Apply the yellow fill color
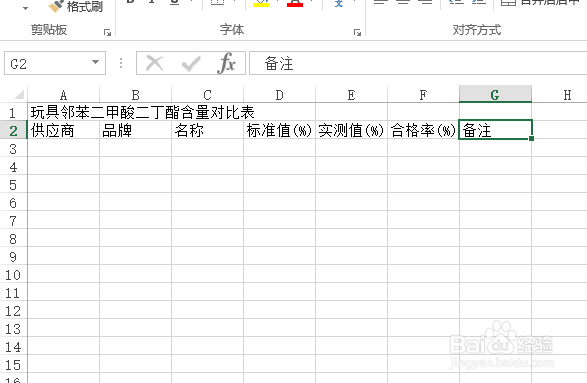 click(261, 4)
